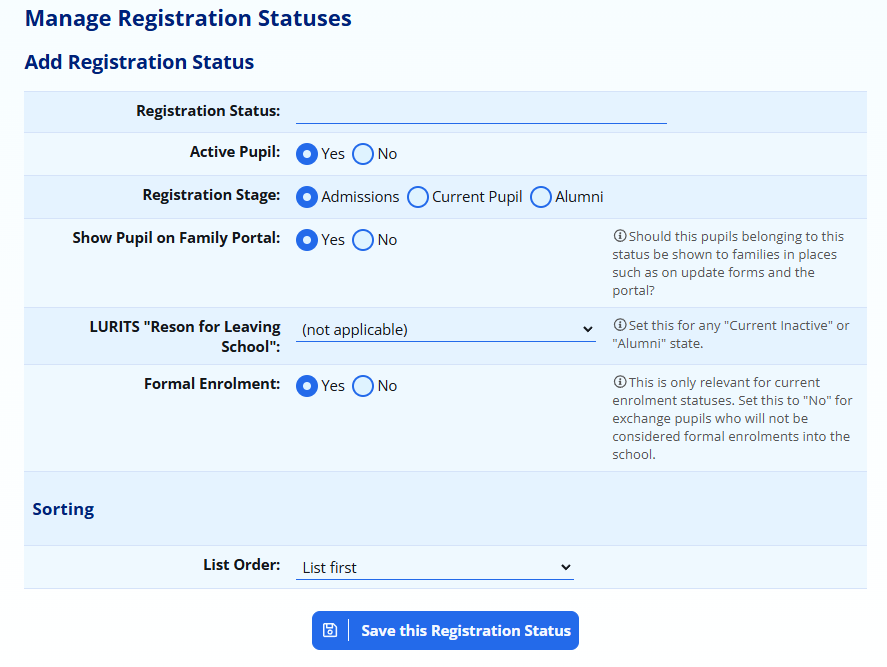Click the LURITS "Reson for Leaving School" label
Image resolution: width=887 pixels, height=667 pixels.
coord(185,337)
